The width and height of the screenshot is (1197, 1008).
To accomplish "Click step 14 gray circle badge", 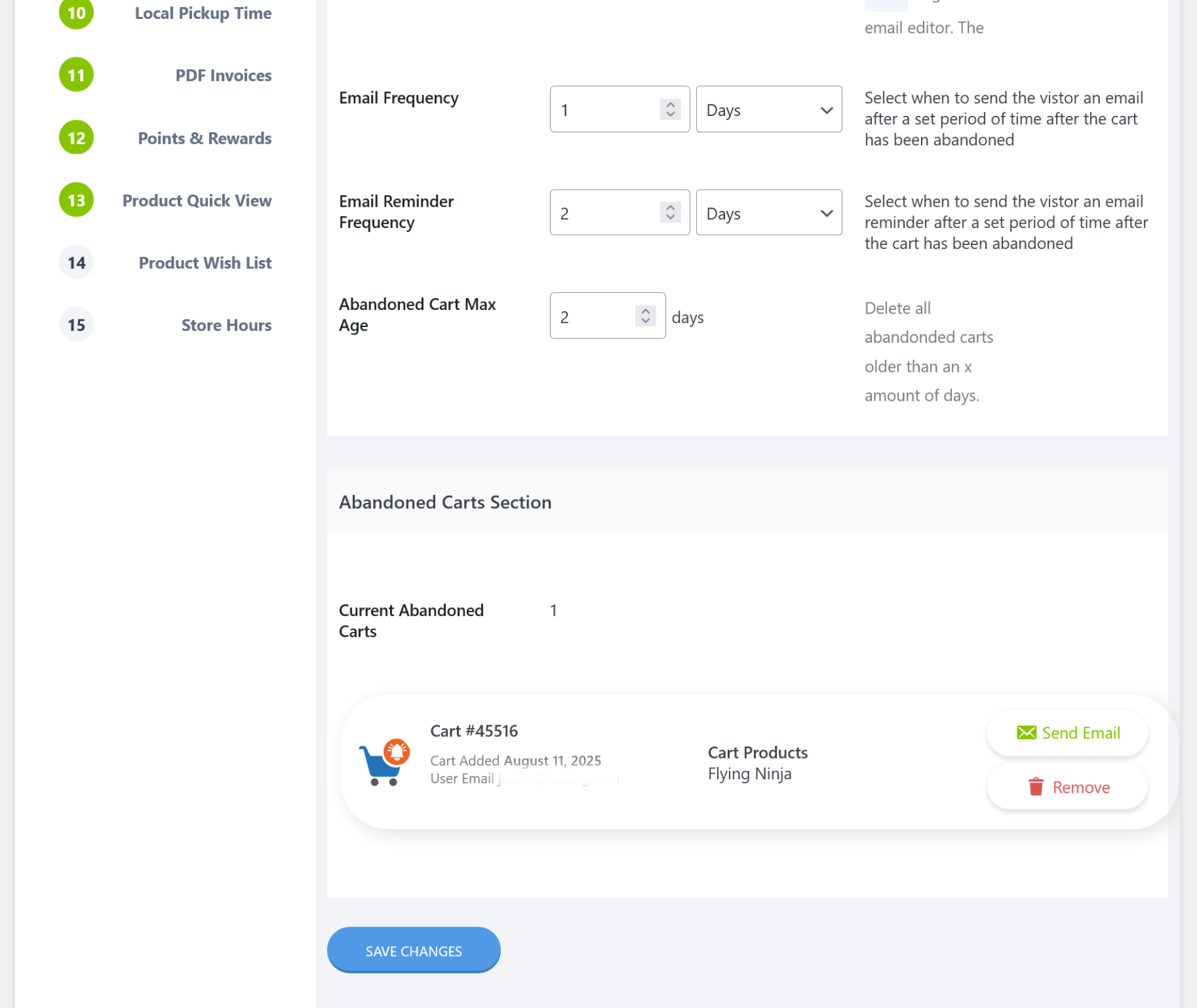I will (76, 263).
